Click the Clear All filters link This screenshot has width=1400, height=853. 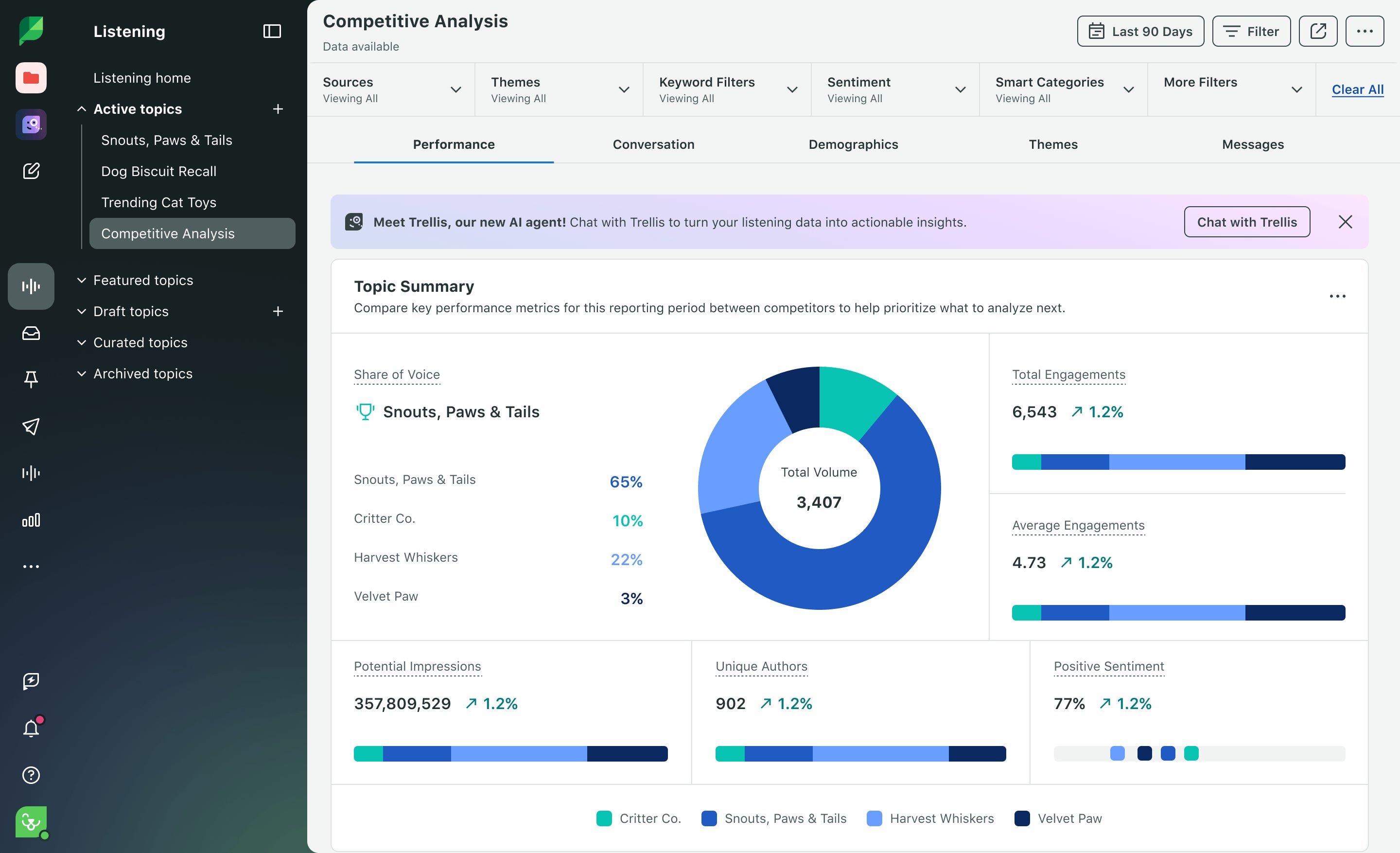(1358, 89)
